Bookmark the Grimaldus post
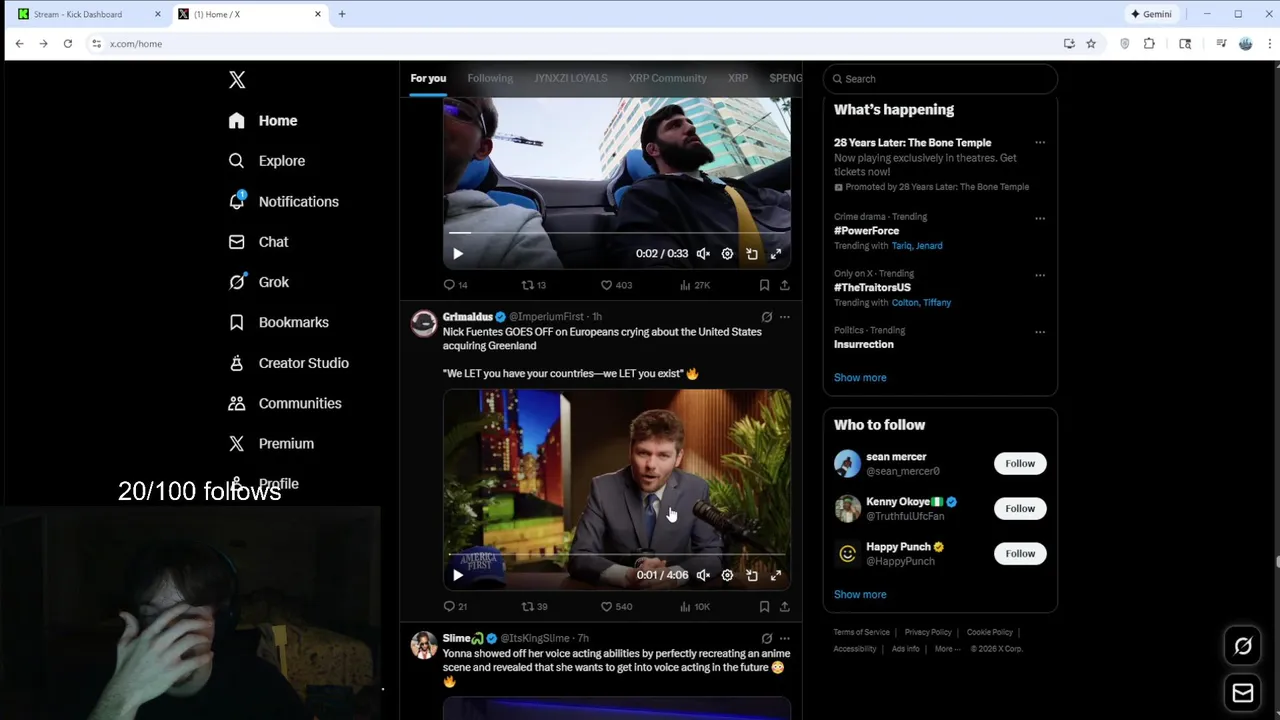The image size is (1280, 720). [764, 606]
